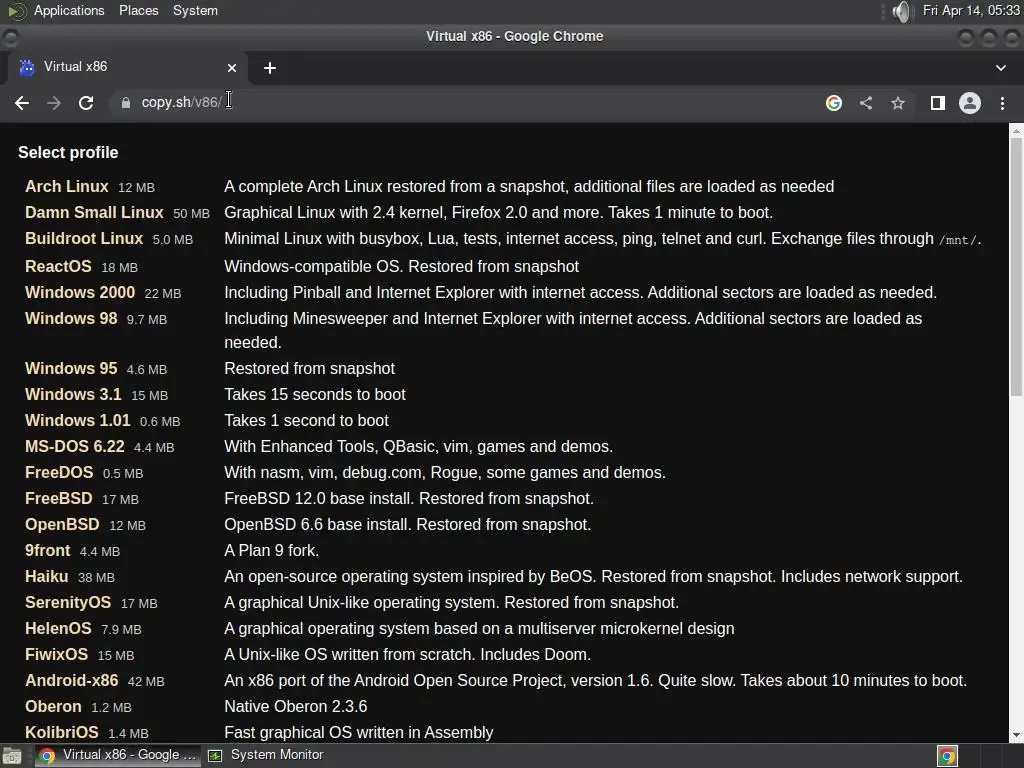The width and height of the screenshot is (1024, 768).
Task: Select Virtual x86 Chrome taskbar entry
Action: [x=118, y=755]
